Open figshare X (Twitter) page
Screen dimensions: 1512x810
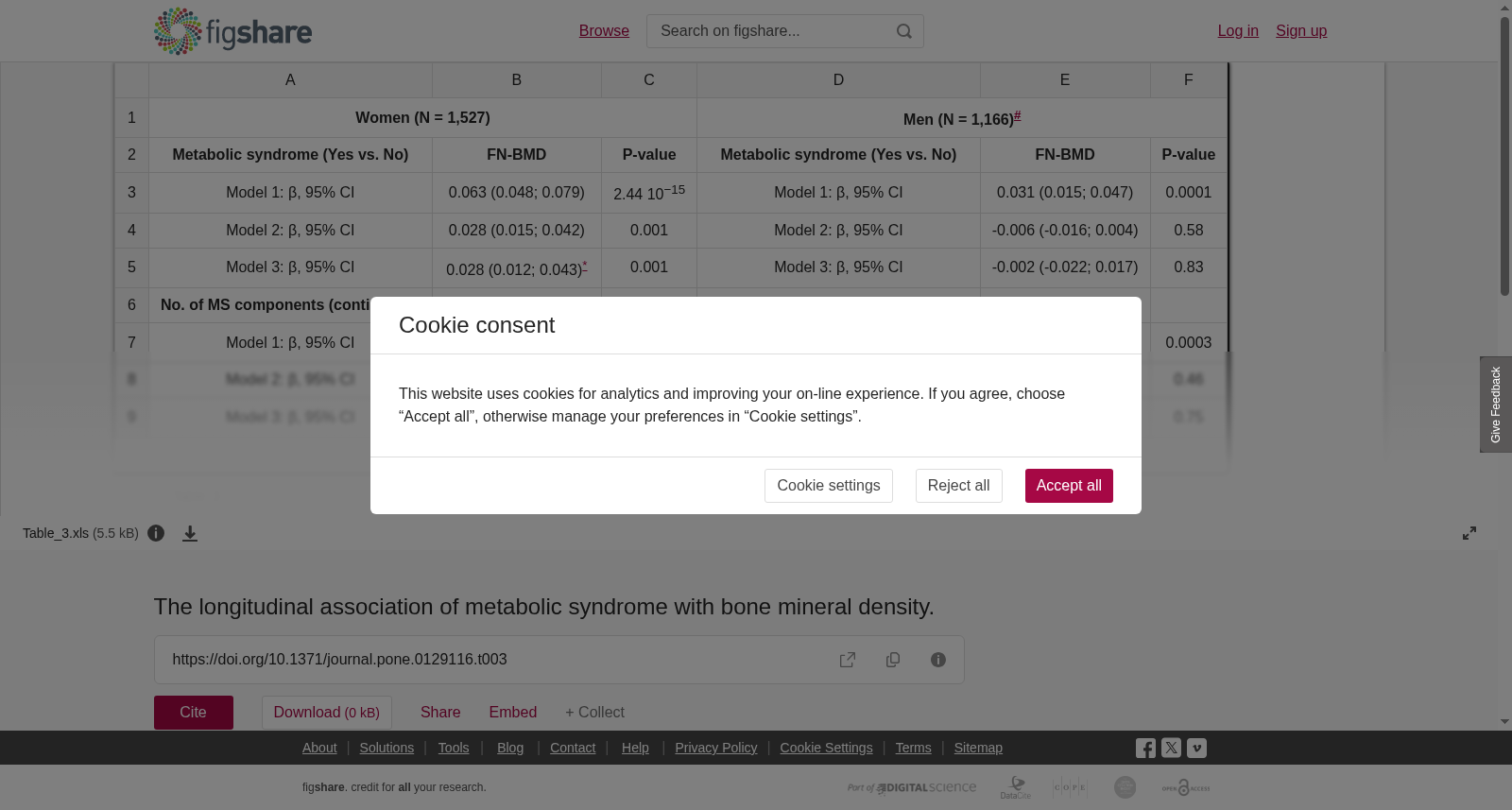click(x=1171, y=748)
